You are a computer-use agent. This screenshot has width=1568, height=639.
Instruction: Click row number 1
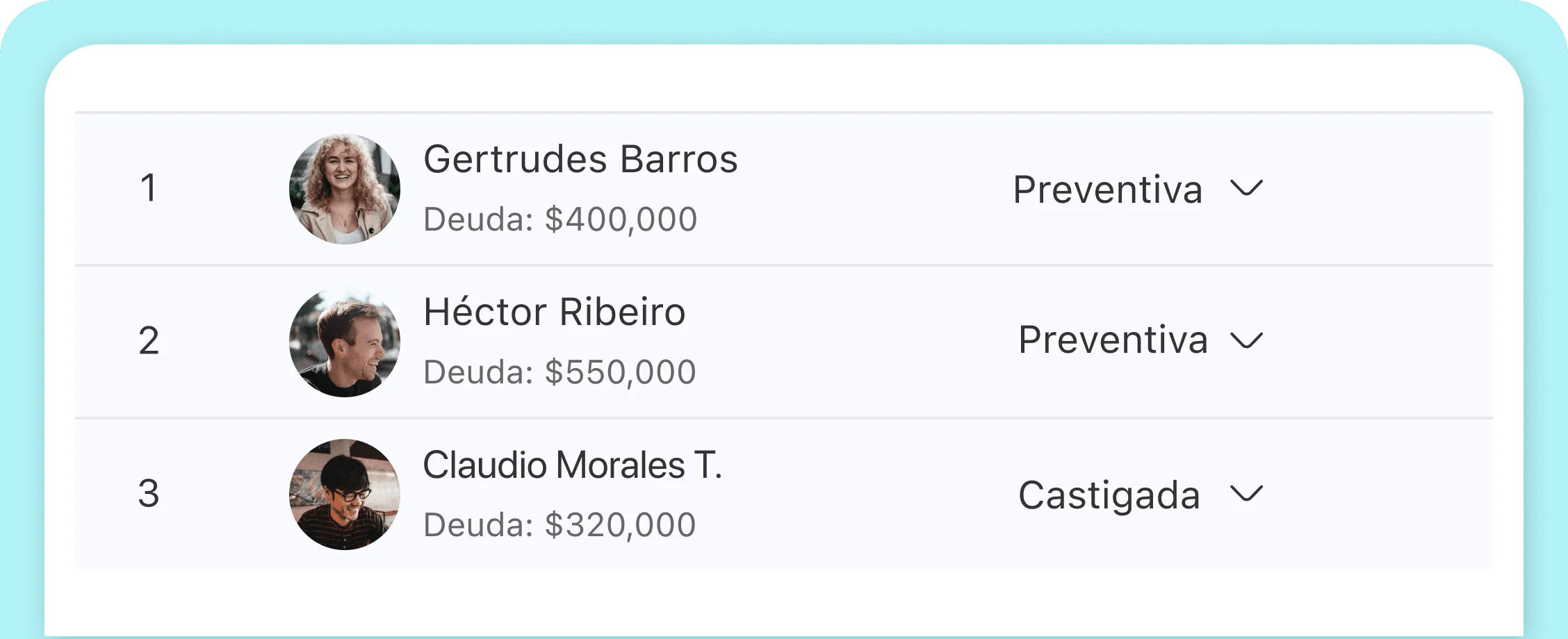(148, 188)
